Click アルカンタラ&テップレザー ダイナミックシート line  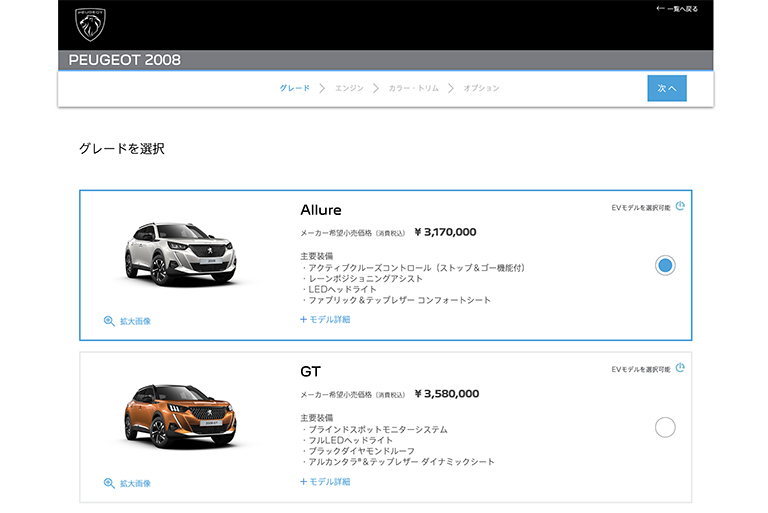[398, 462]
